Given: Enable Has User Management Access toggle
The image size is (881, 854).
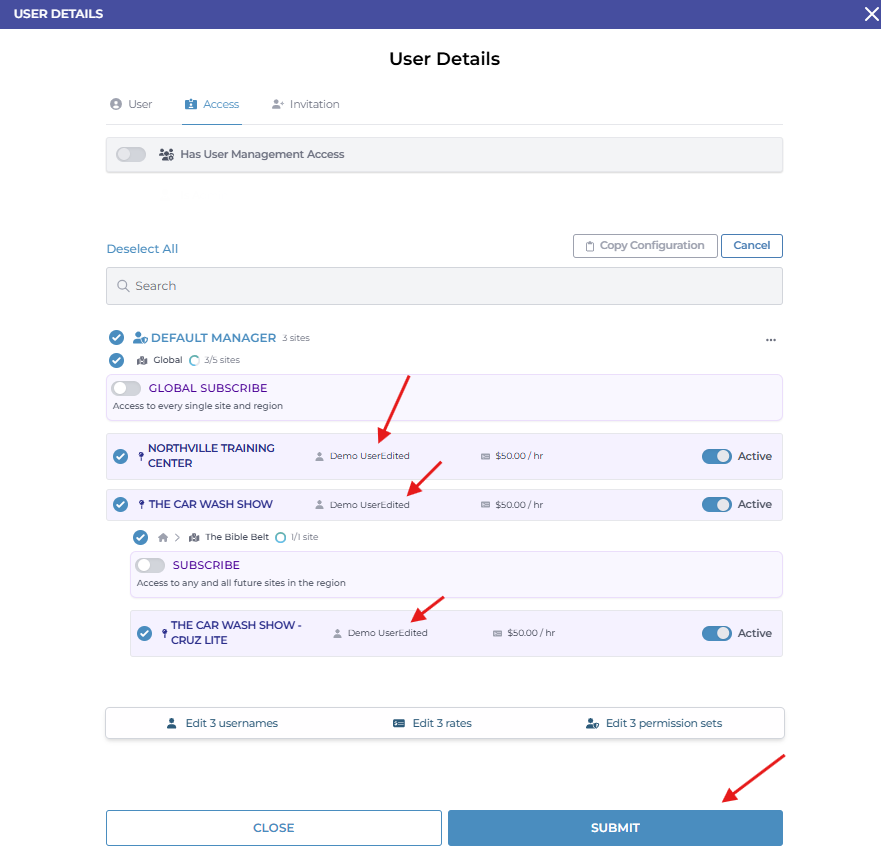Looking at the screenshot, I should [x=131, y=155].
